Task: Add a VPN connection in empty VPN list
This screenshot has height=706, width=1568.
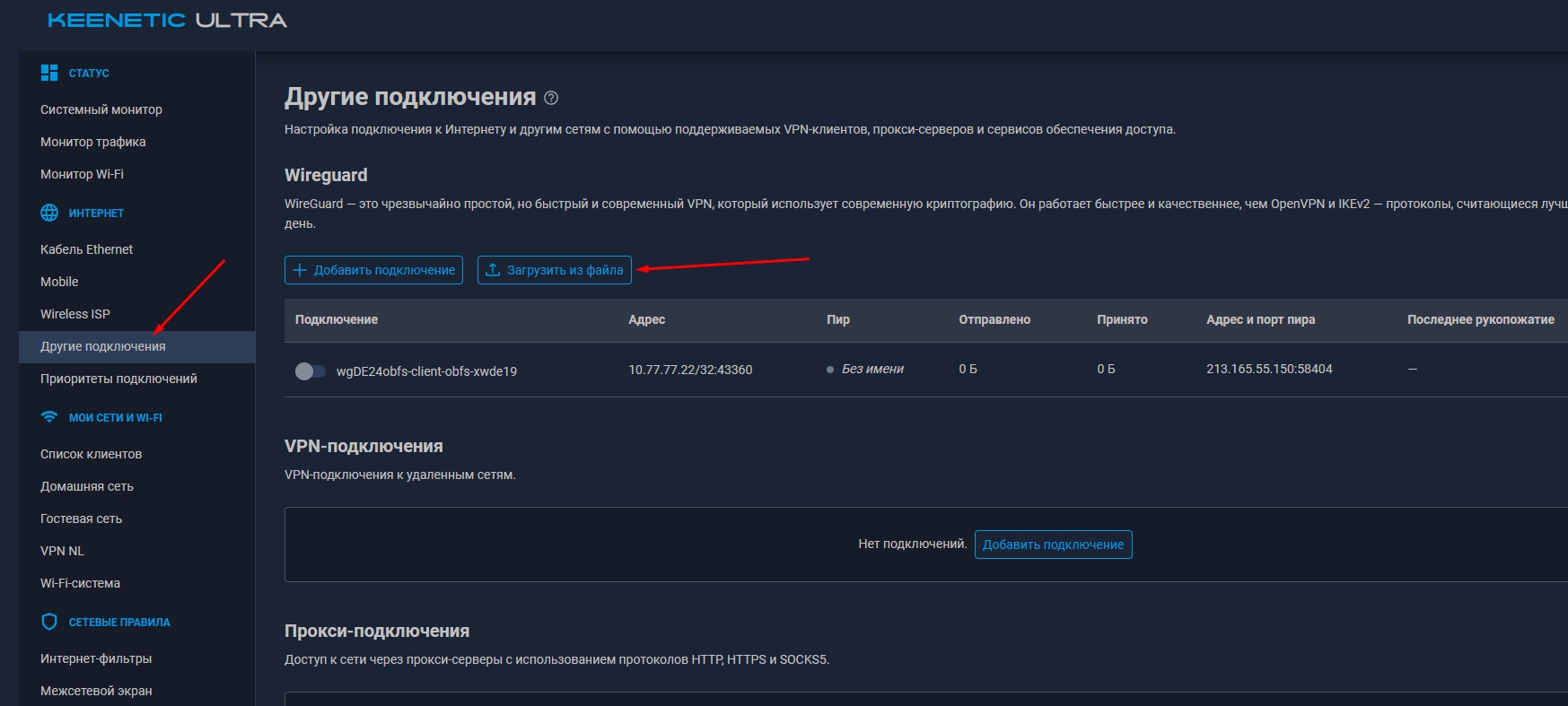Action: 1053,545
